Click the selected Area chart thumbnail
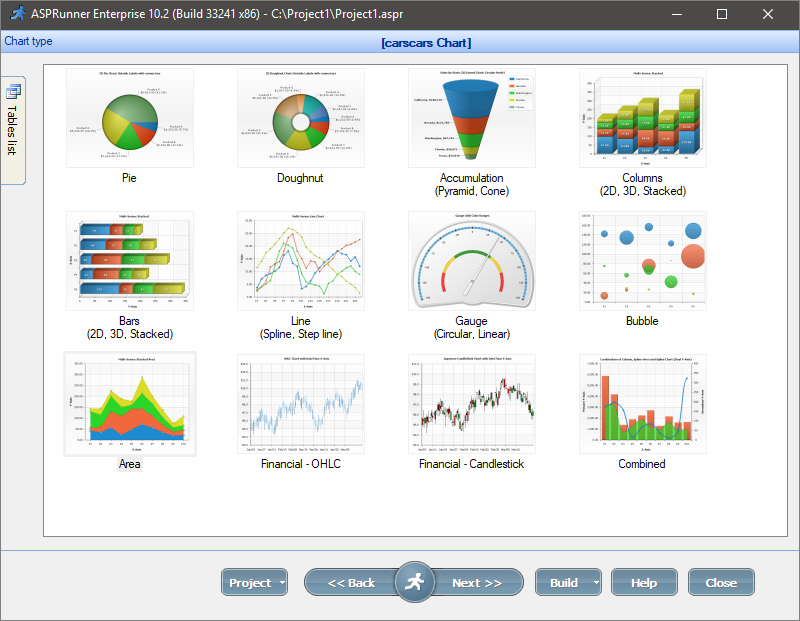 click(x=129, y=403)
